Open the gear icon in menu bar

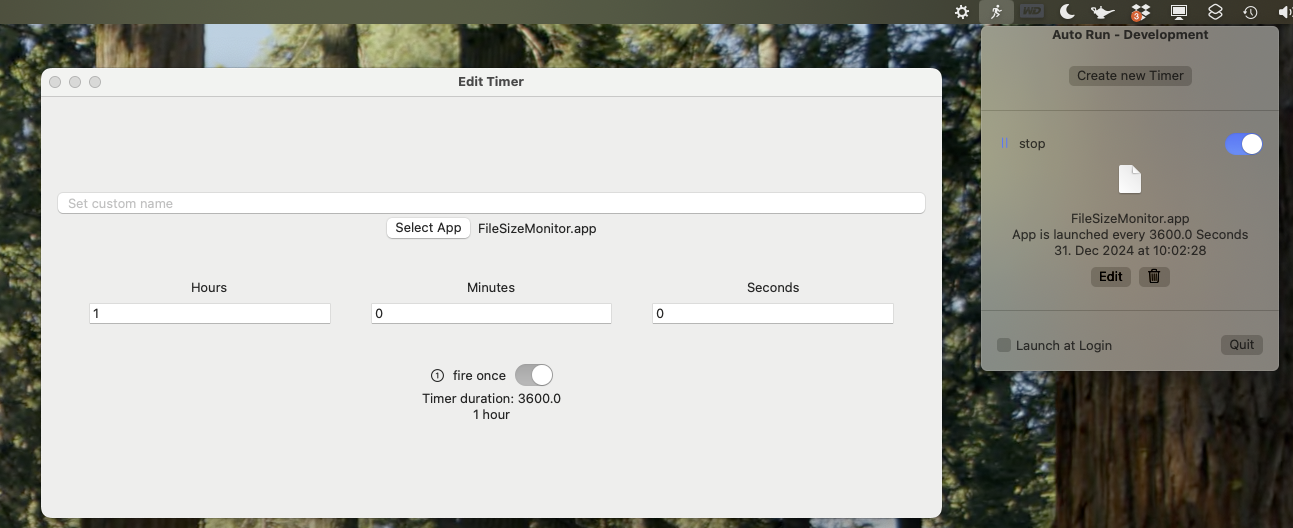(x=962, y=12)
